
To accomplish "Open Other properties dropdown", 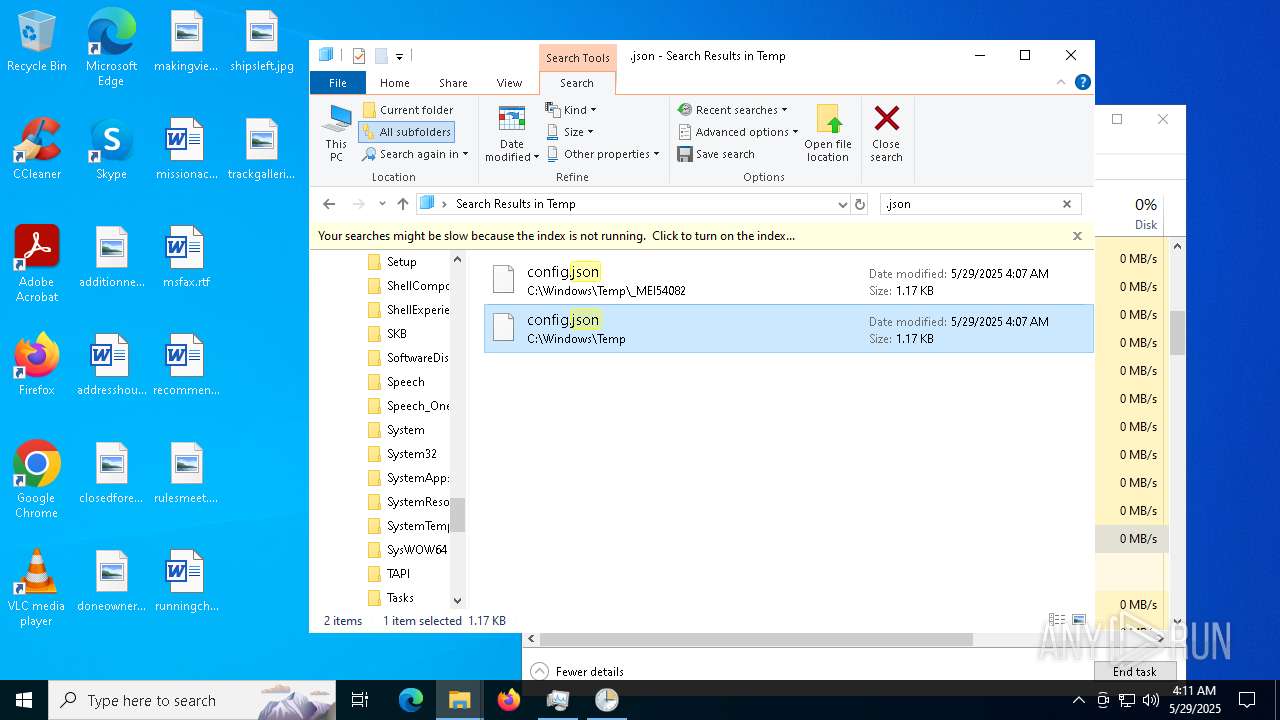I will click(603, 154).
